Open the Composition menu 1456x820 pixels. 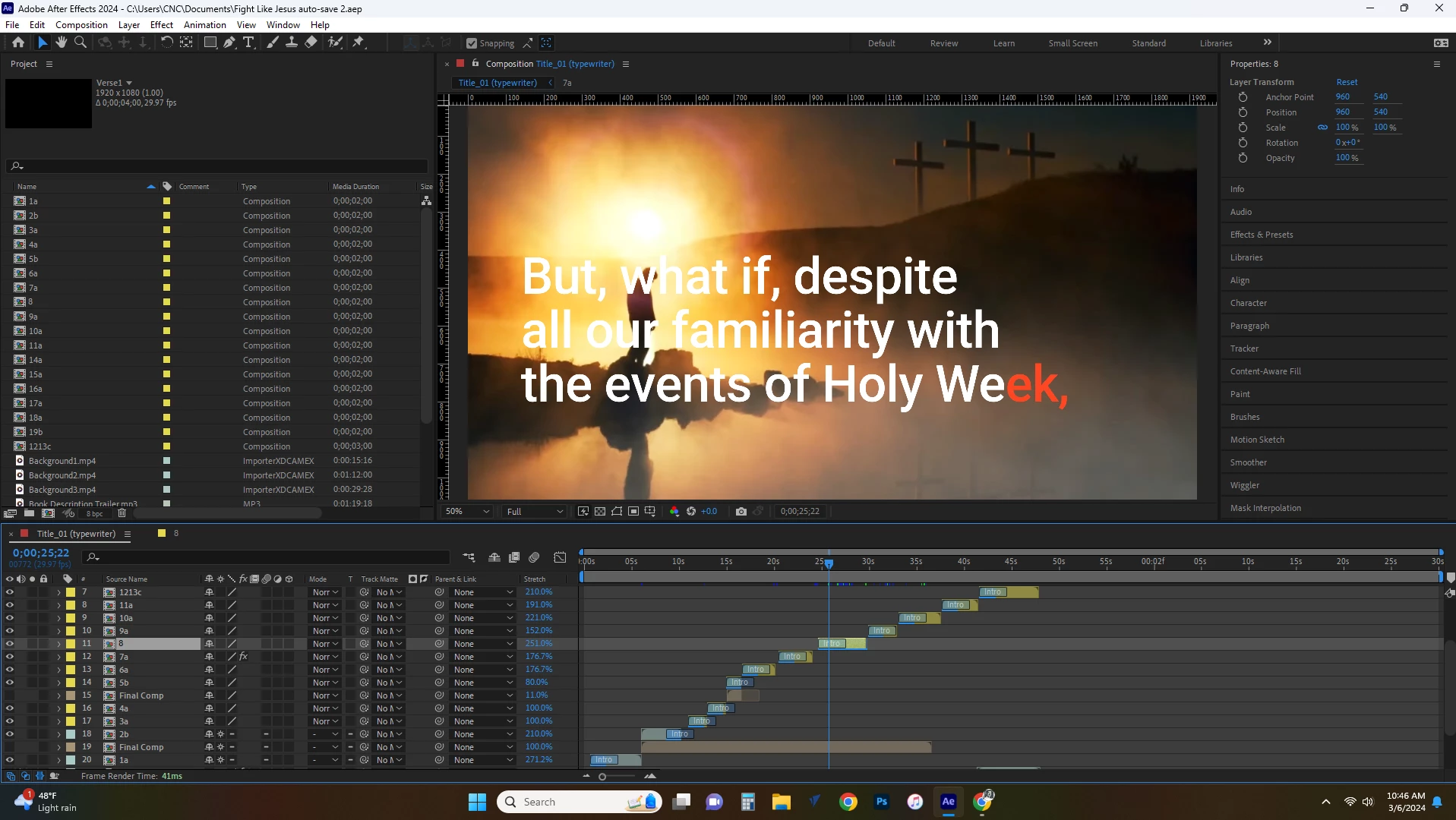[81, 25]
